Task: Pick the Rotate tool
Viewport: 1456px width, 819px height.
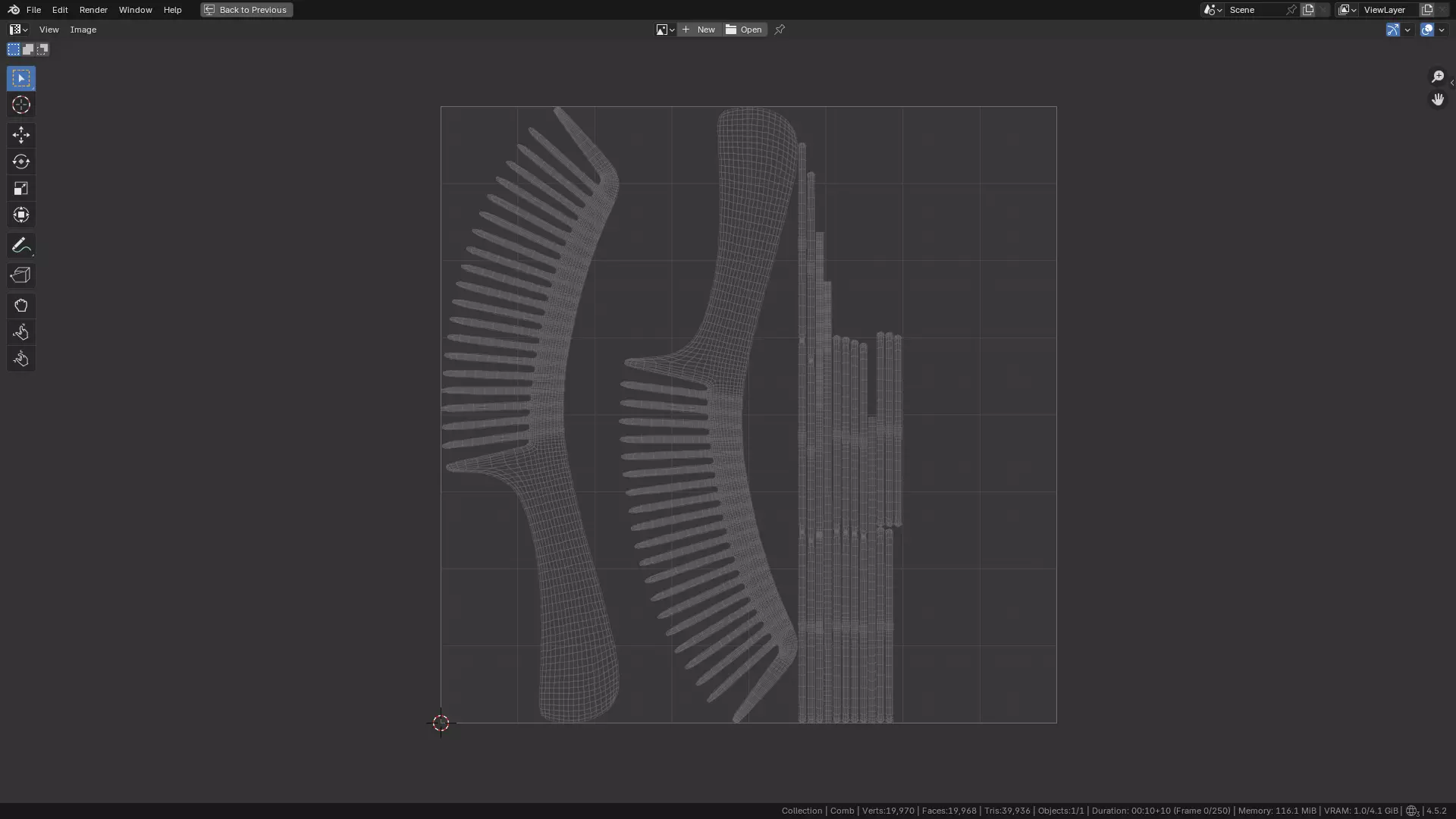Action: [x=20, y=162]
